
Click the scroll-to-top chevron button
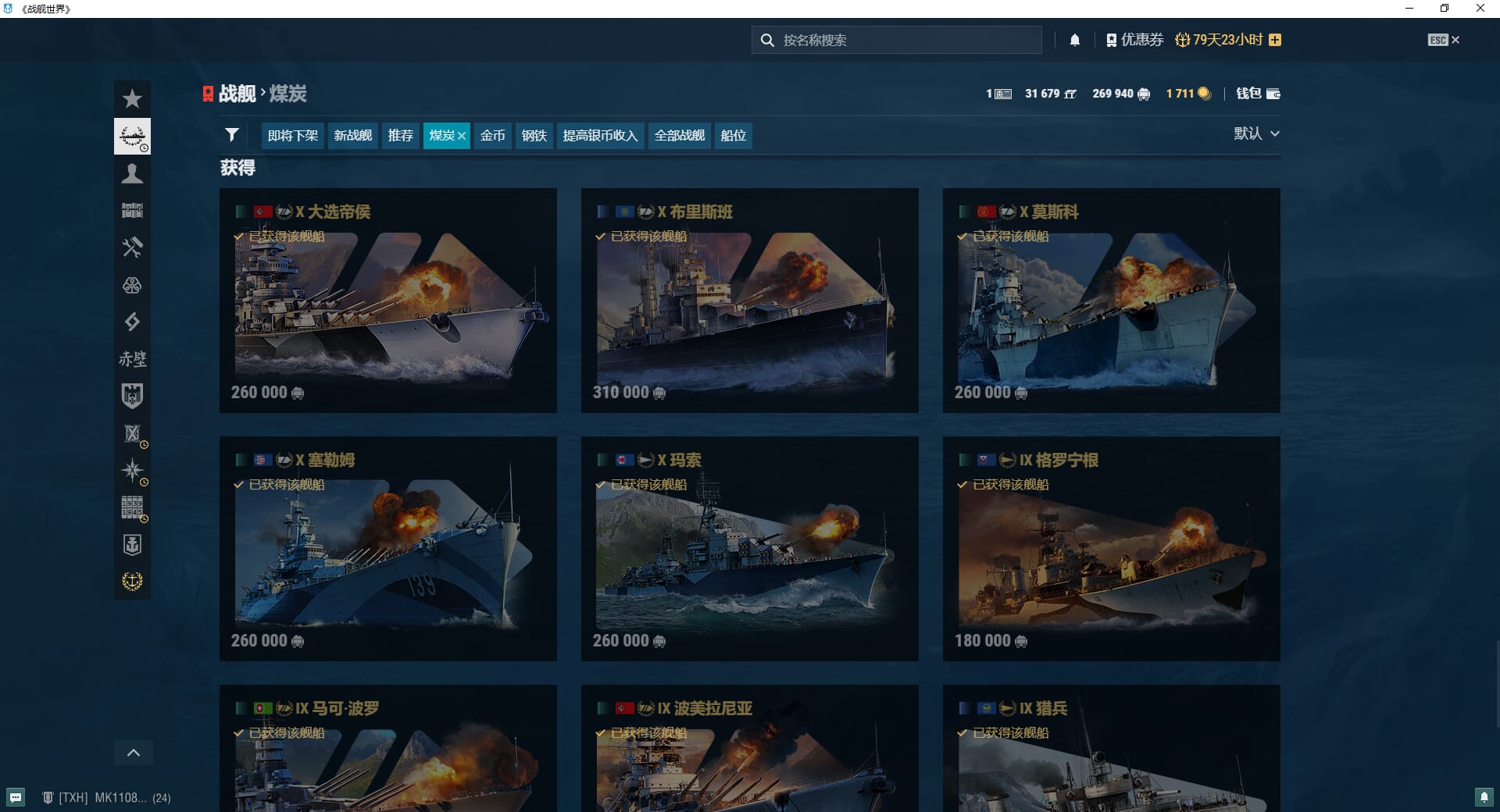[x=134, y=753]
